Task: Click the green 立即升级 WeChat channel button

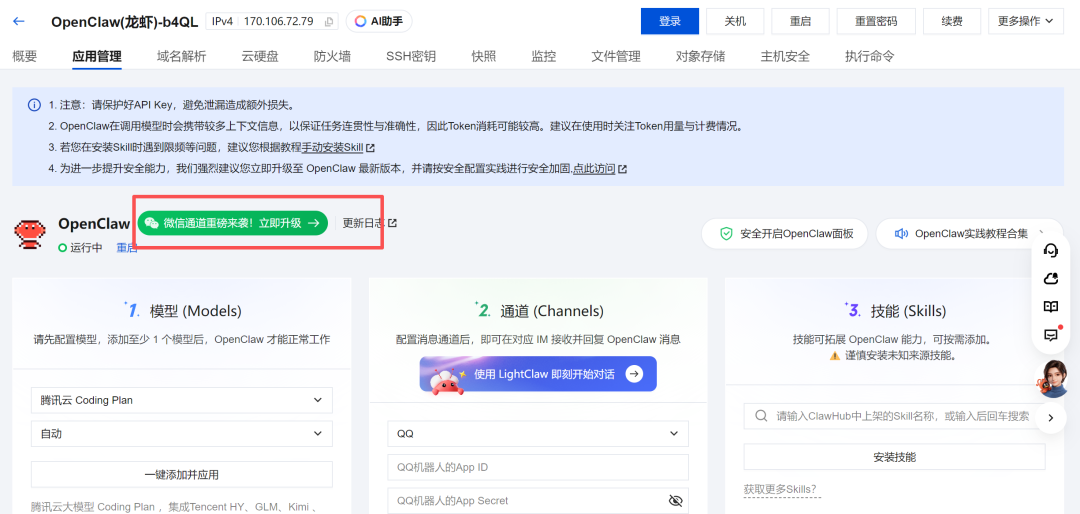Action: click(x=233, y=223)
